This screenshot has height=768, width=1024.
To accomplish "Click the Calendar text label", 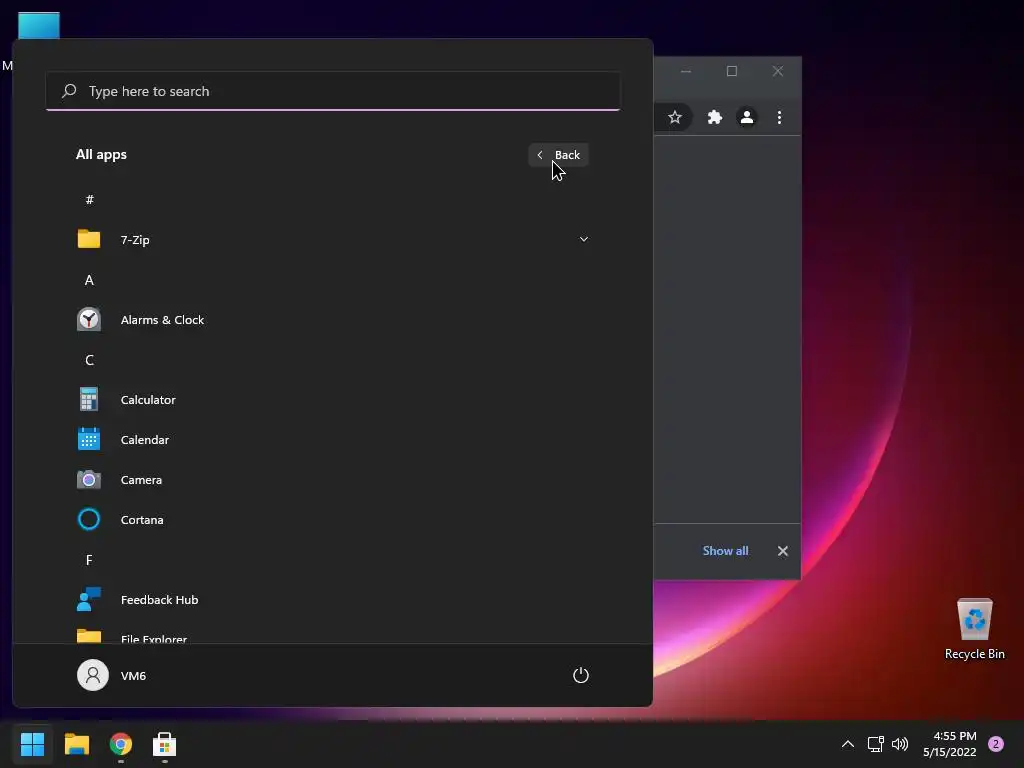I will (x=144, y=440).
